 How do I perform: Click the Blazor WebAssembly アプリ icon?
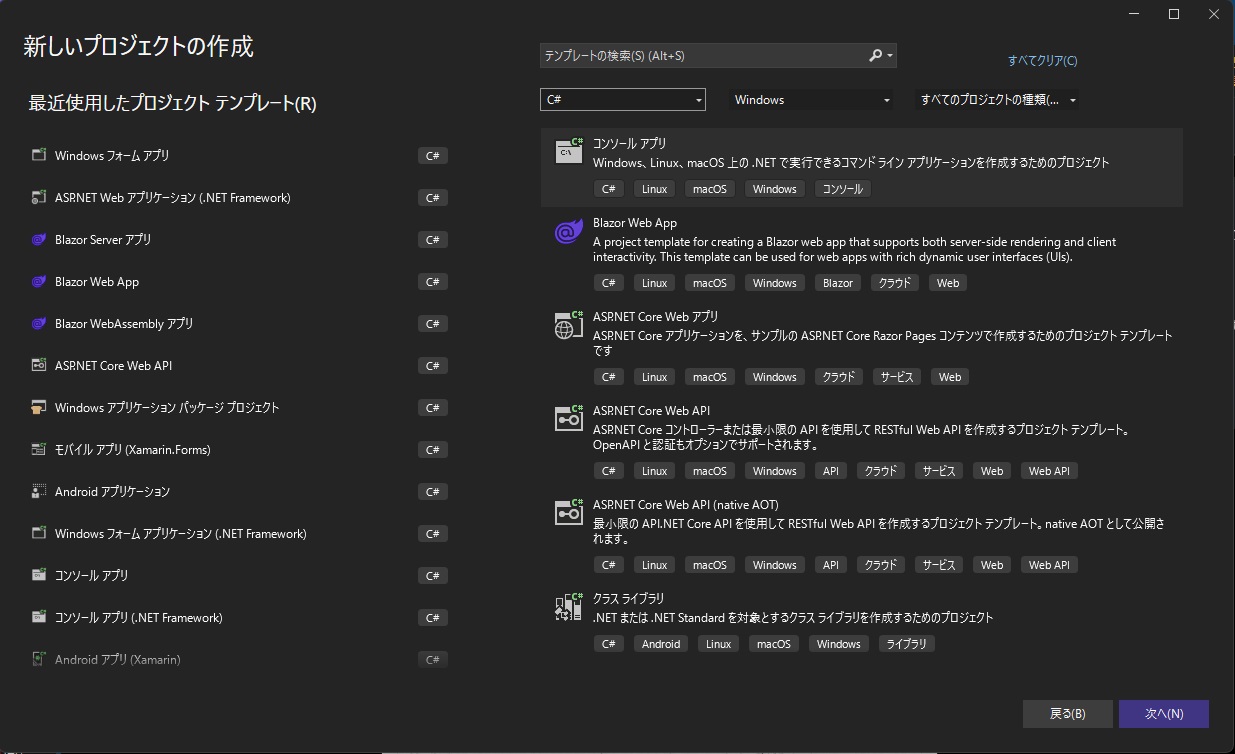(39, 323)
